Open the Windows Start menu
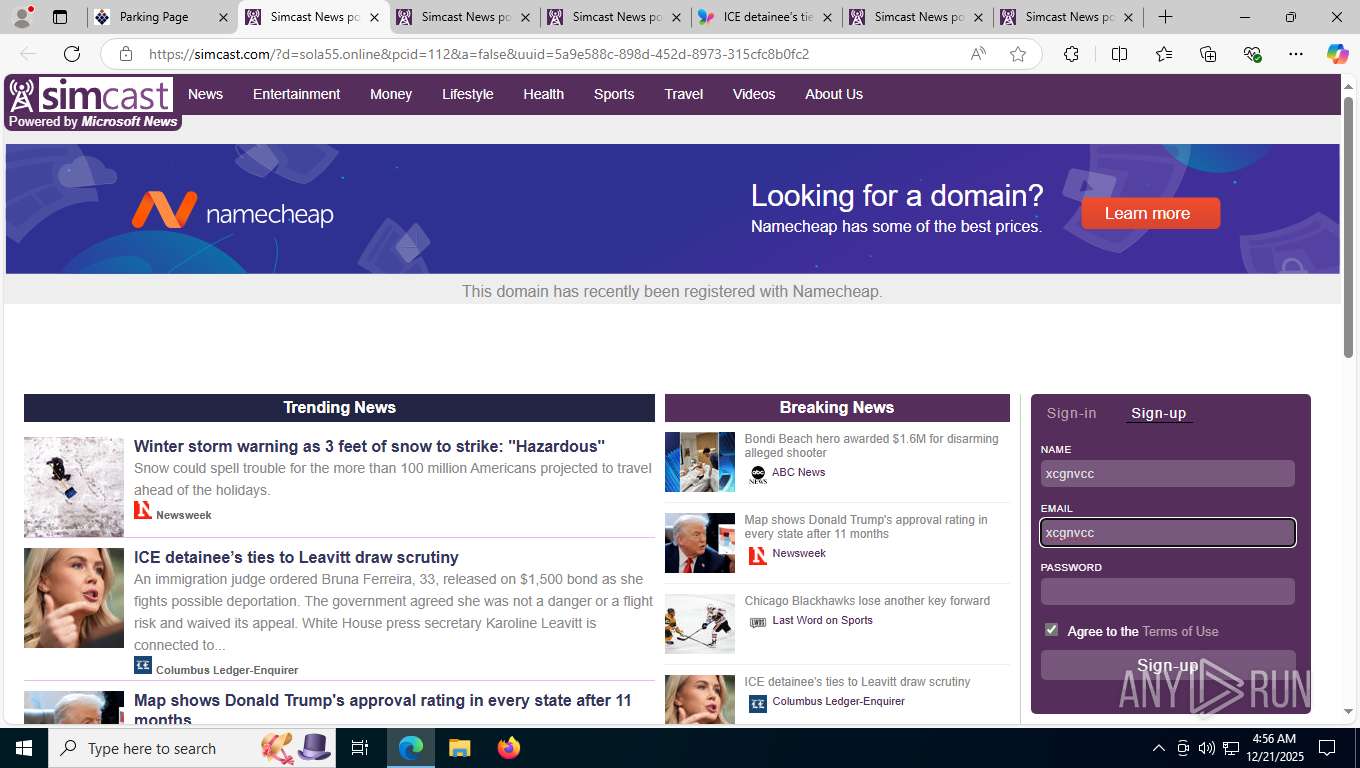This screenshot has height=768, width=1360. click(23, 748)
